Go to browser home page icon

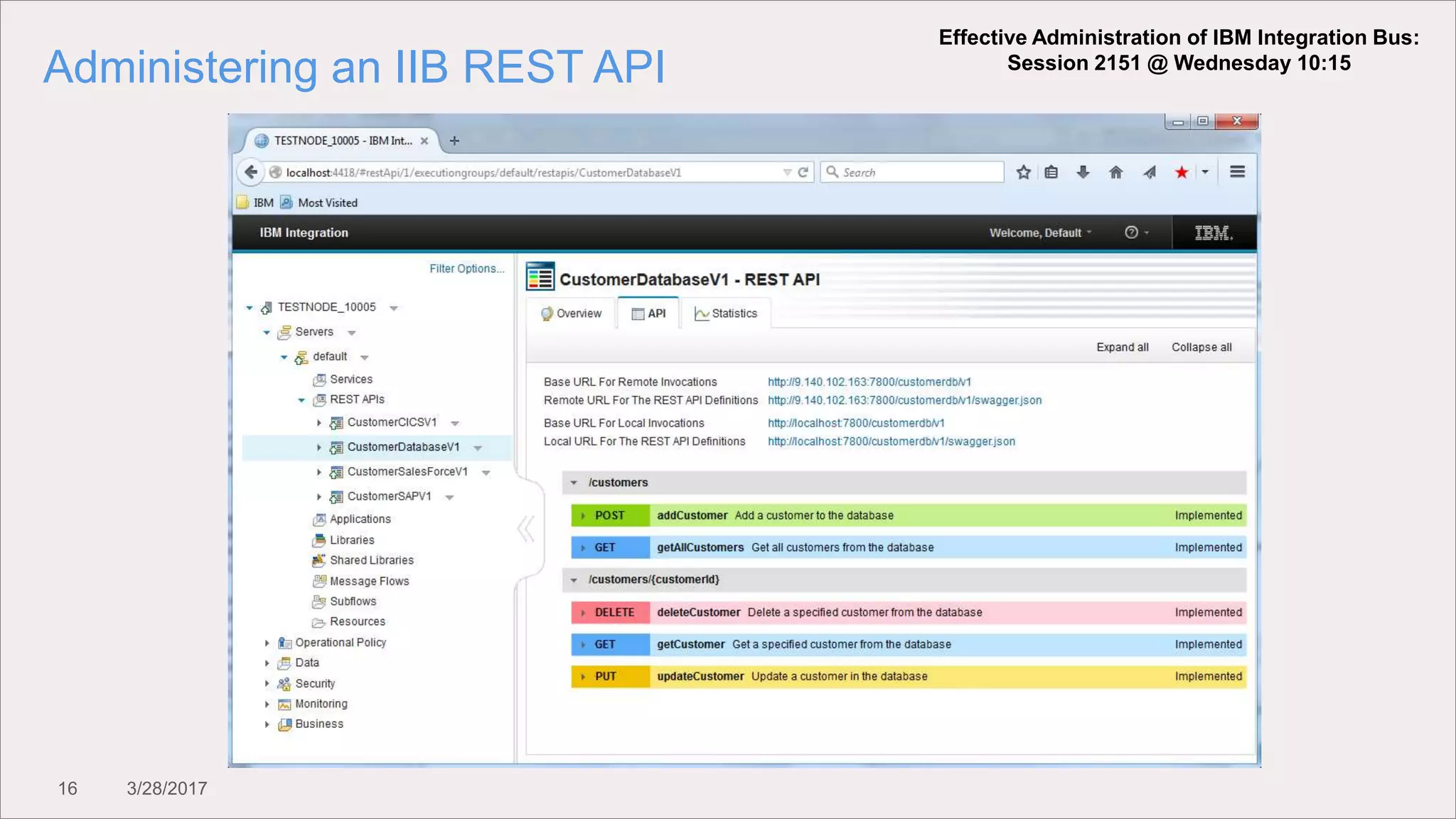point(1115,172)
